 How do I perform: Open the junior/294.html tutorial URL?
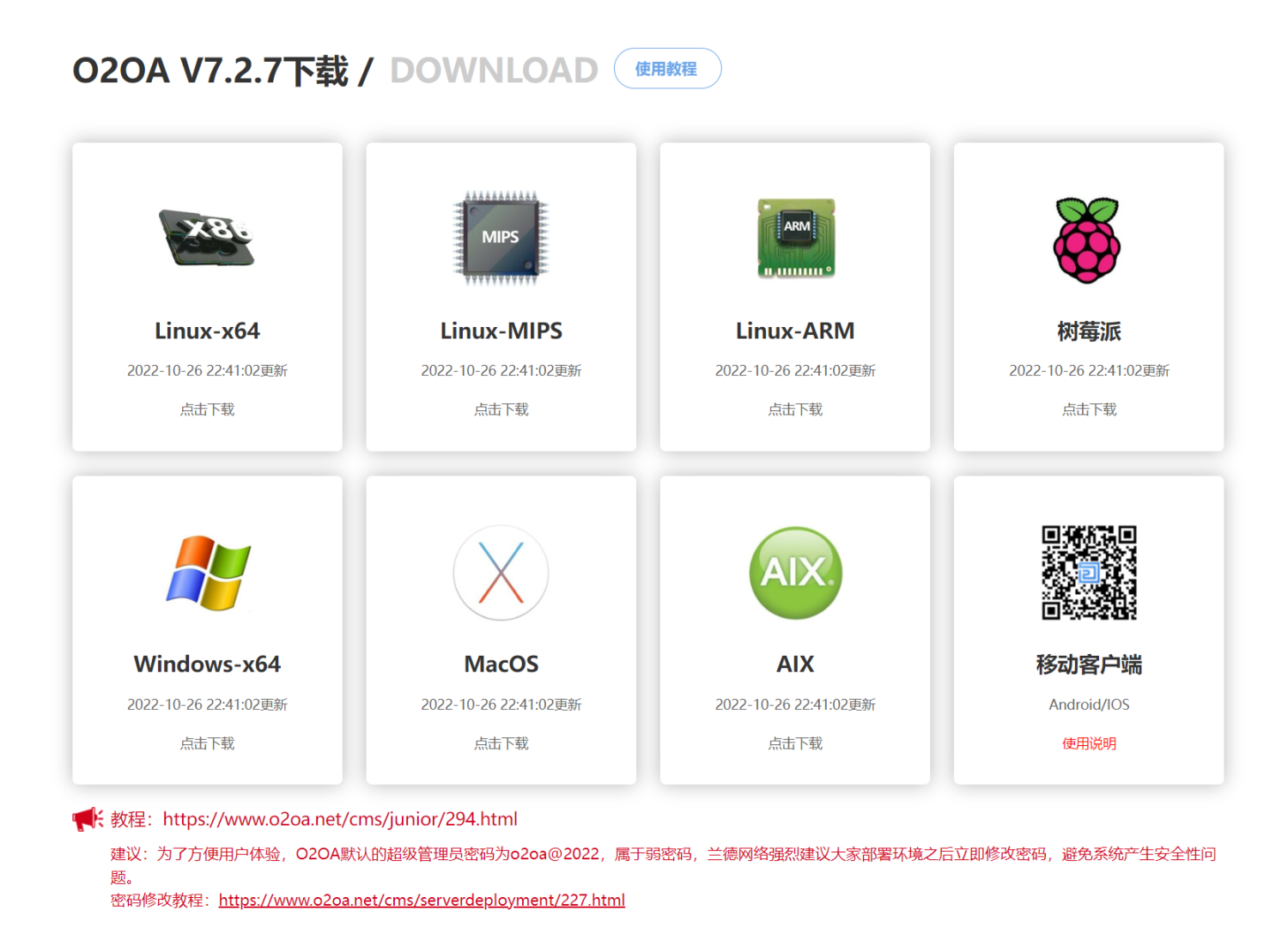click(x=340, y=819)
